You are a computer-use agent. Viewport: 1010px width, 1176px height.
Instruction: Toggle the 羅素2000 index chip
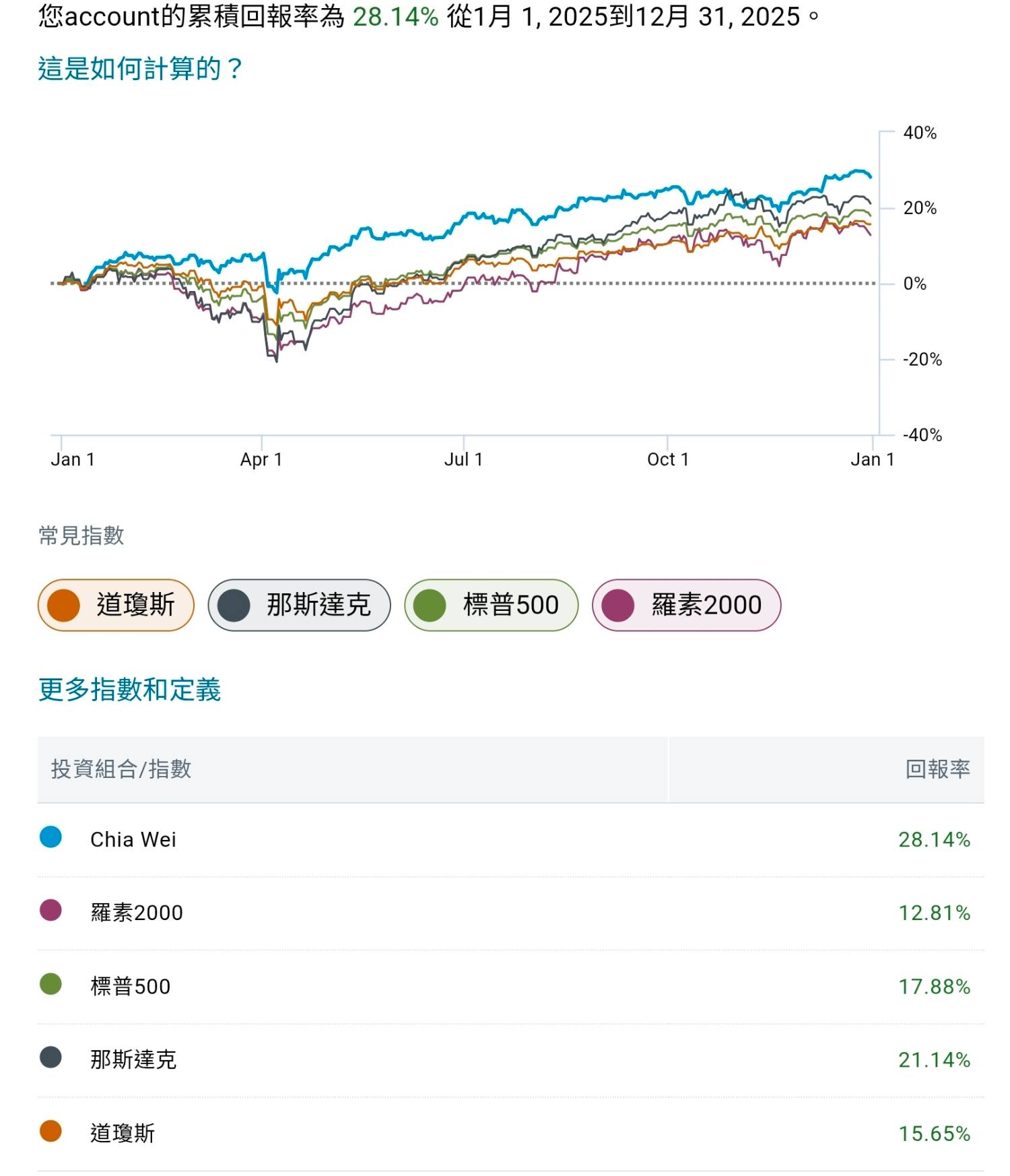pyautogui.click(x=686, y=605)
